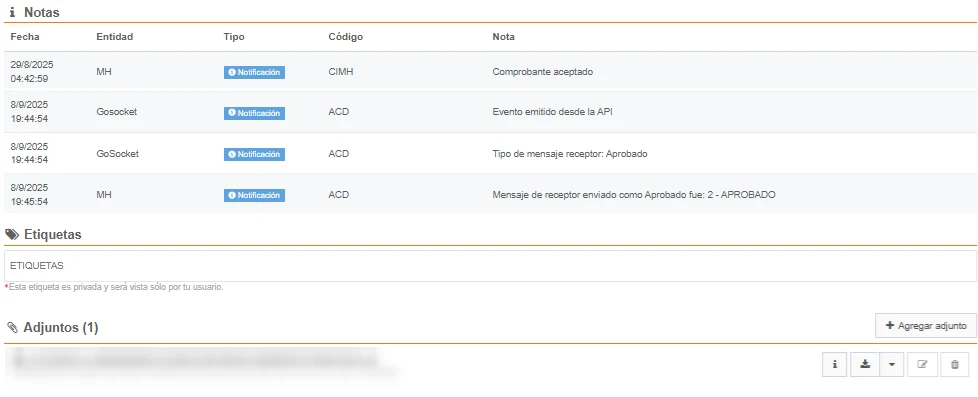Select the Comprobante aceptado note row
The height and width of the screenshot is (397, 978).
(x=490, y=72)
